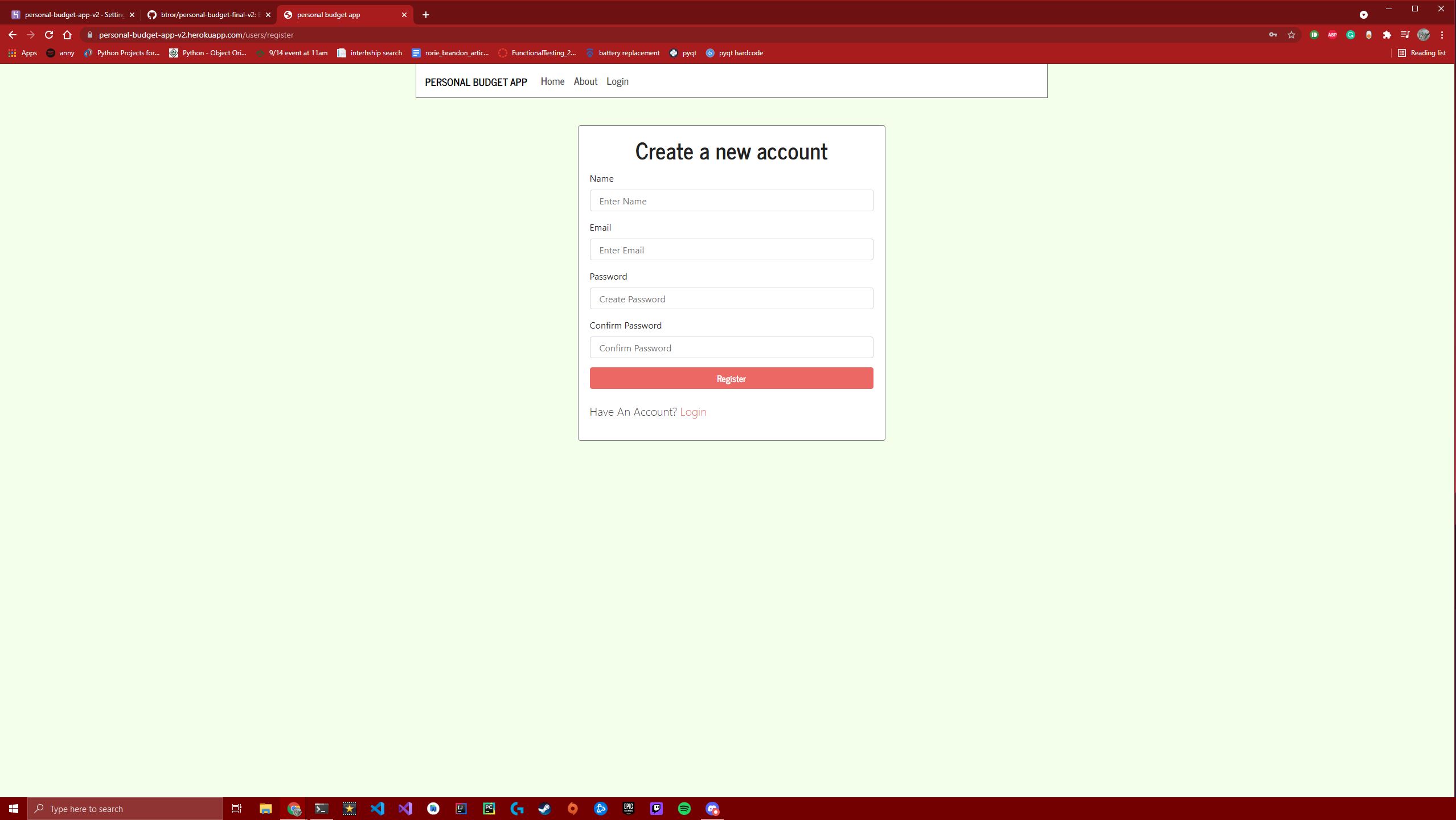Expand the tab search dropdown arrow
1456x820 pixels.
coord(1363,15)
